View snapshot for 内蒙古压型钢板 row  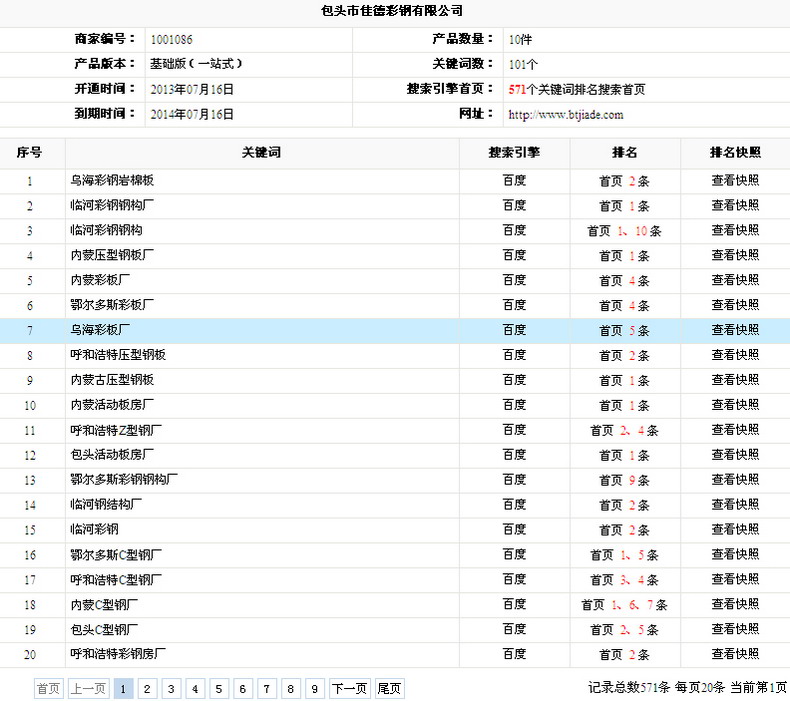point(735,380)
